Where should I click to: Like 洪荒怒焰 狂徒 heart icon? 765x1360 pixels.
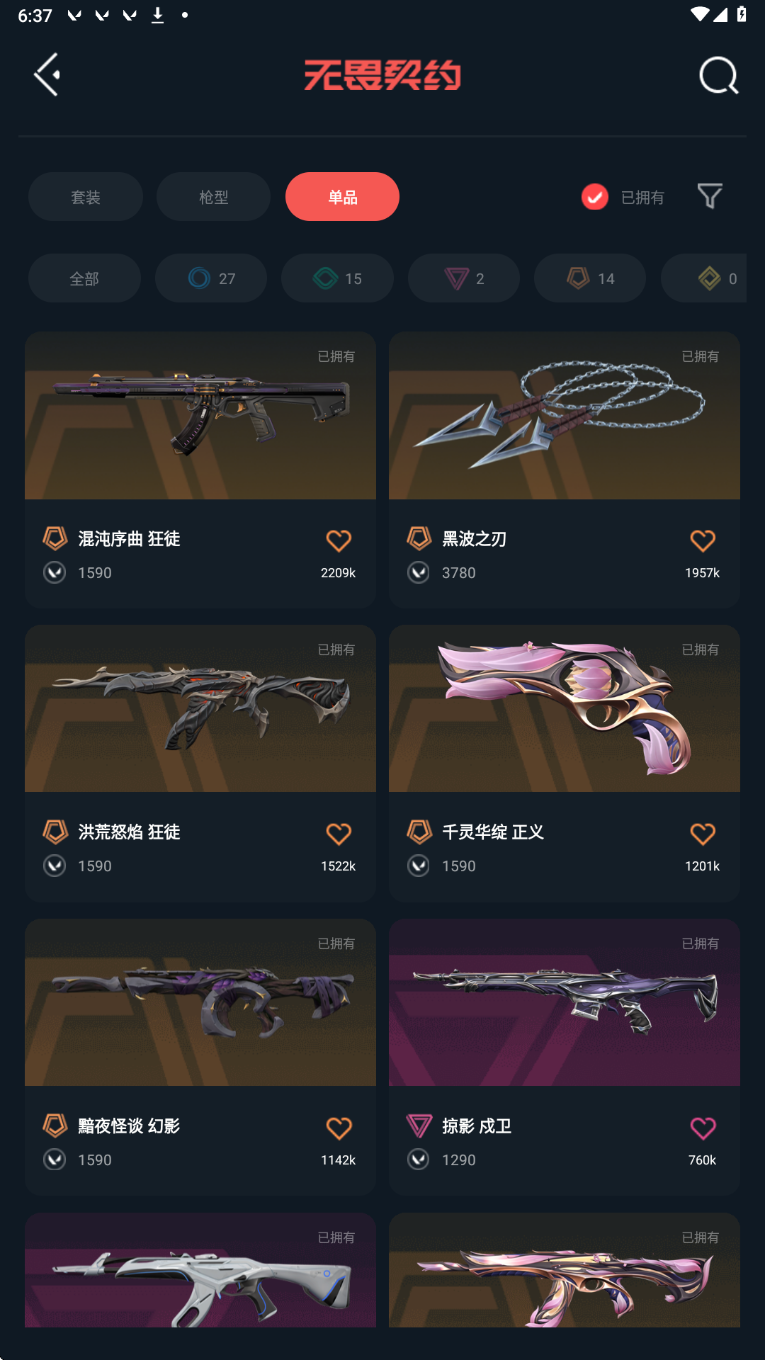pyautogui.click(x=339, y=834)
